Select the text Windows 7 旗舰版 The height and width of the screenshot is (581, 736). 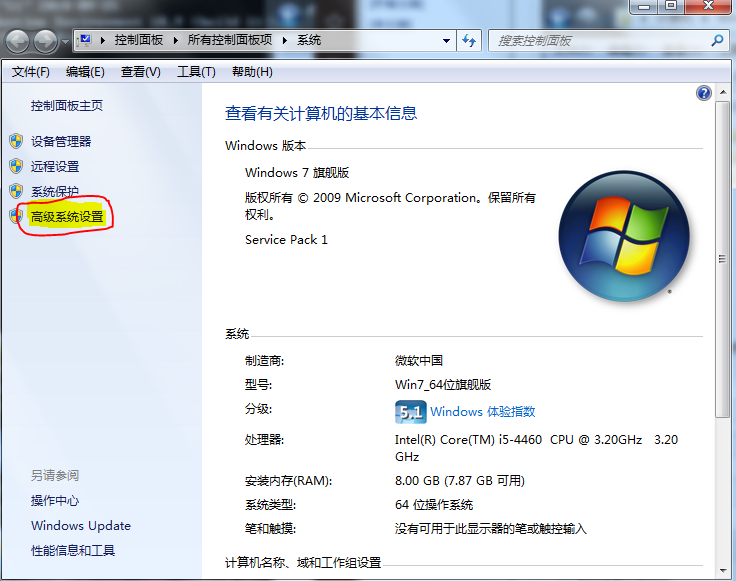297,173
